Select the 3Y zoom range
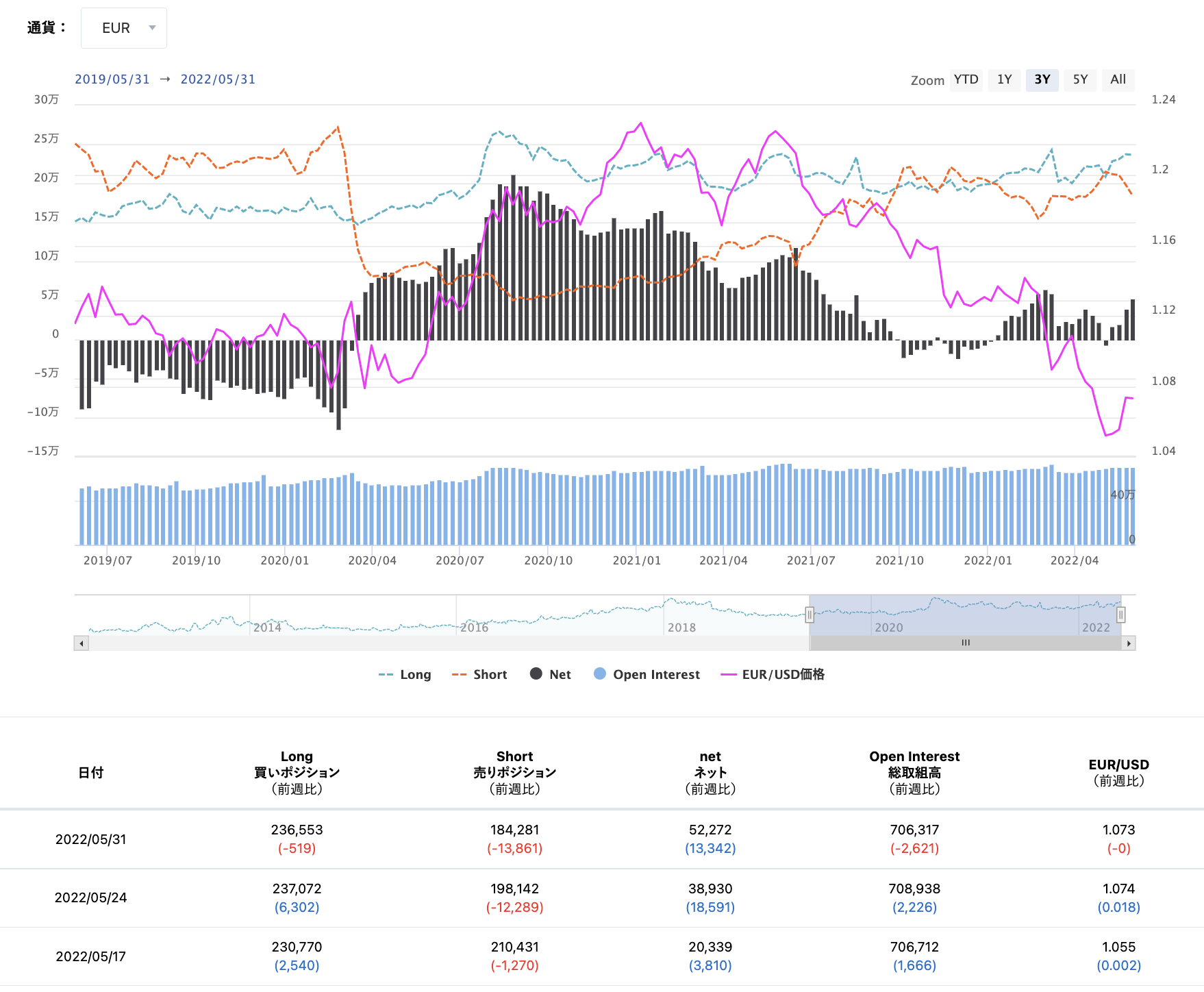 click(x=1042, y=79)
